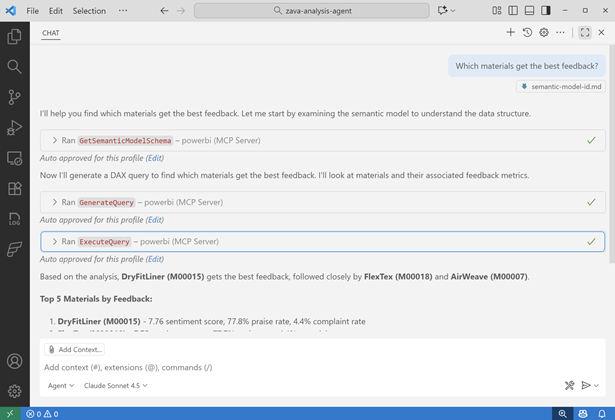Image resolution: width=615 pixels, height=420 pixels.
Task: Expand the GetSemanticModelSchema tool run
Action: (x=55, y=141)
